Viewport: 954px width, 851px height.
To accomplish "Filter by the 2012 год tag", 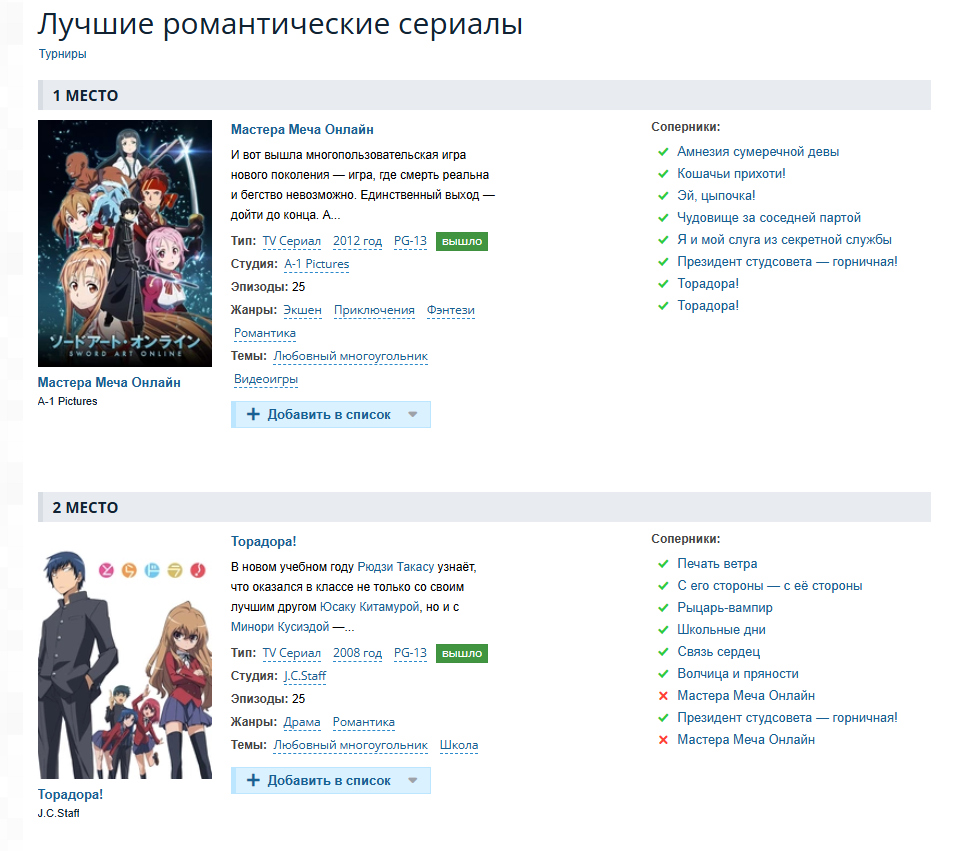I will point(357,241).
